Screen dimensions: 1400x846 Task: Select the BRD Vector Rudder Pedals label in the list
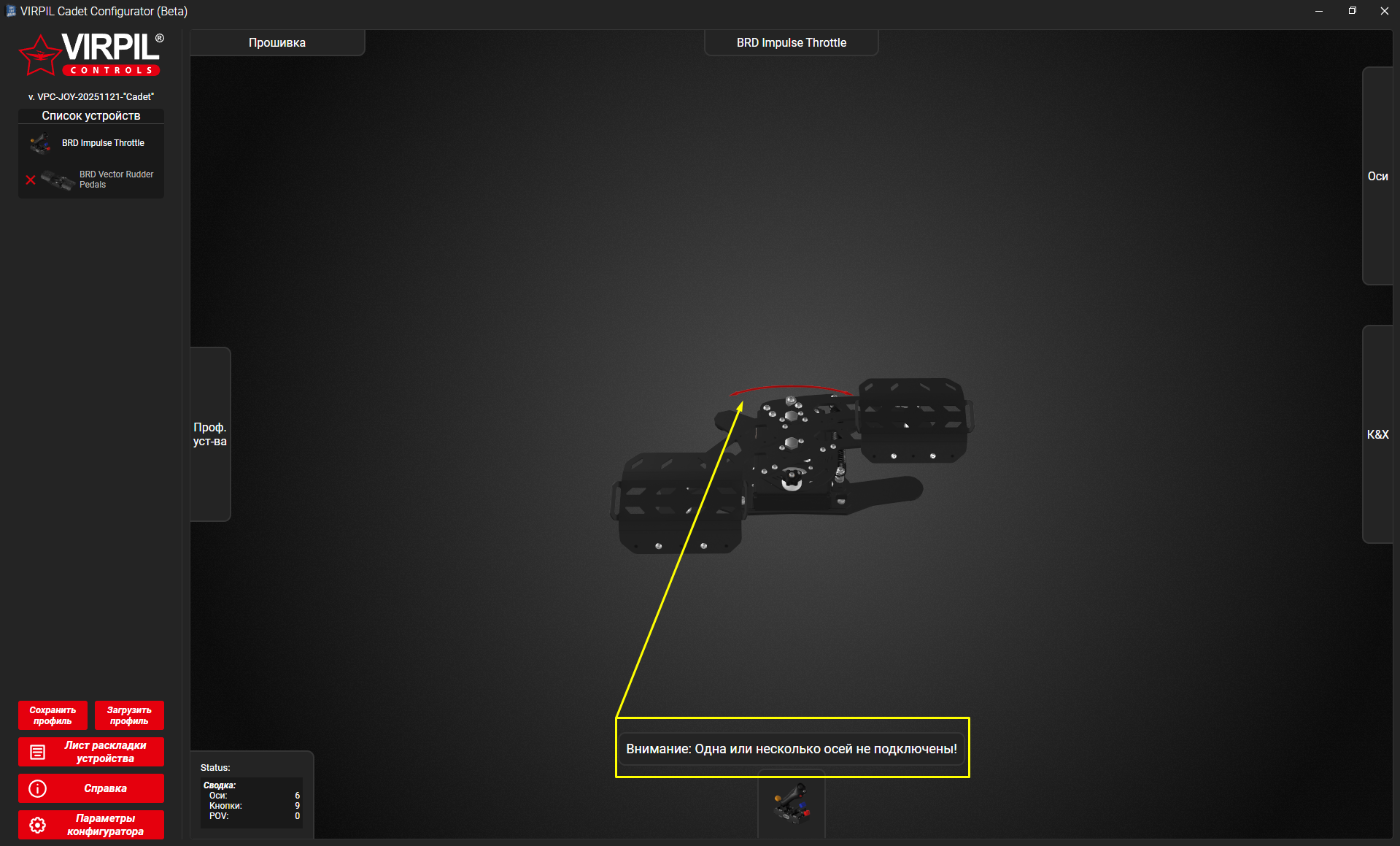pyautogui.click(x=116, y=180)
